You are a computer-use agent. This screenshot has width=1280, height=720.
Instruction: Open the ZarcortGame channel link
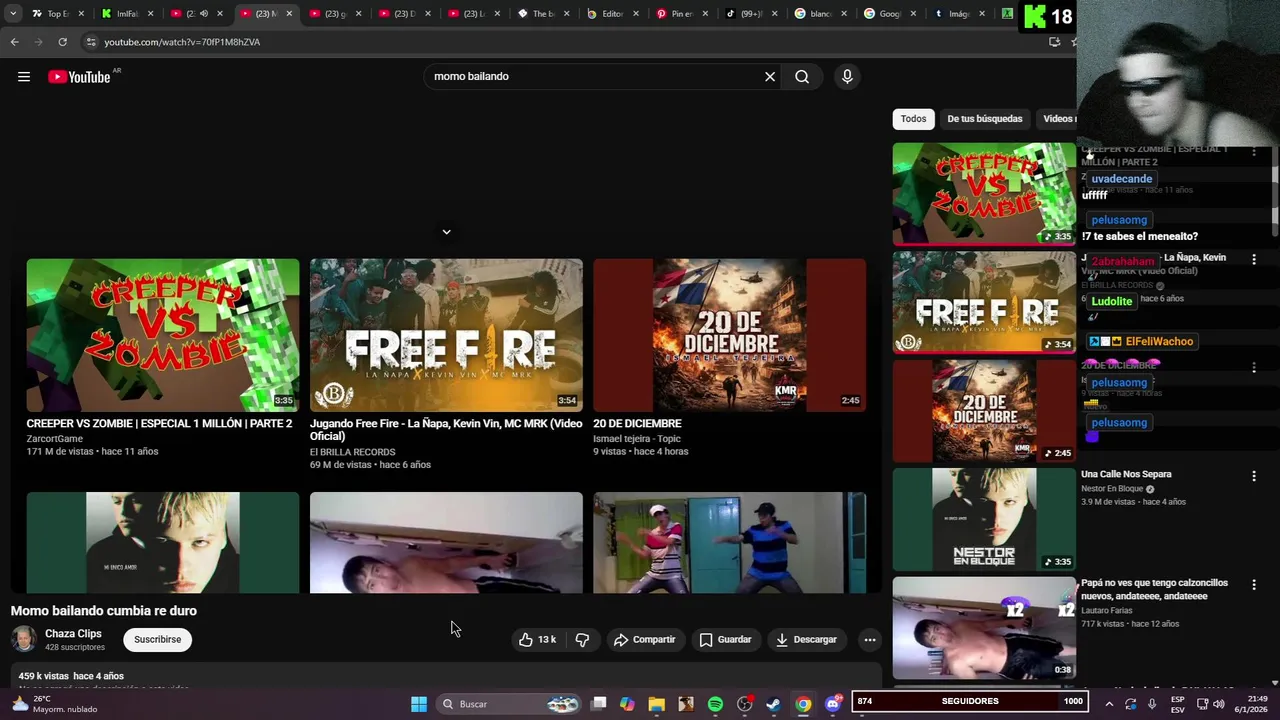55,439
